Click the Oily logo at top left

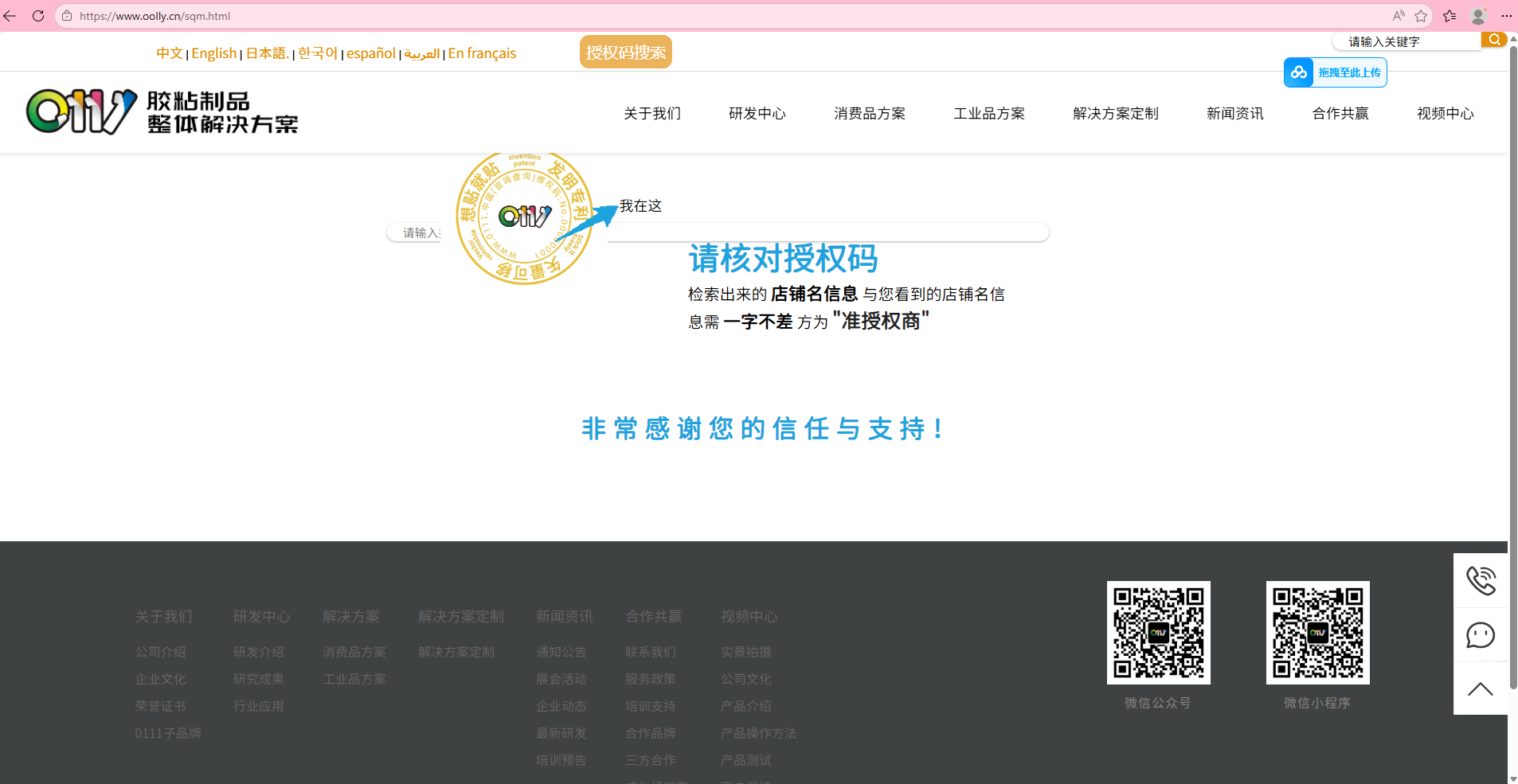point(162,111)
